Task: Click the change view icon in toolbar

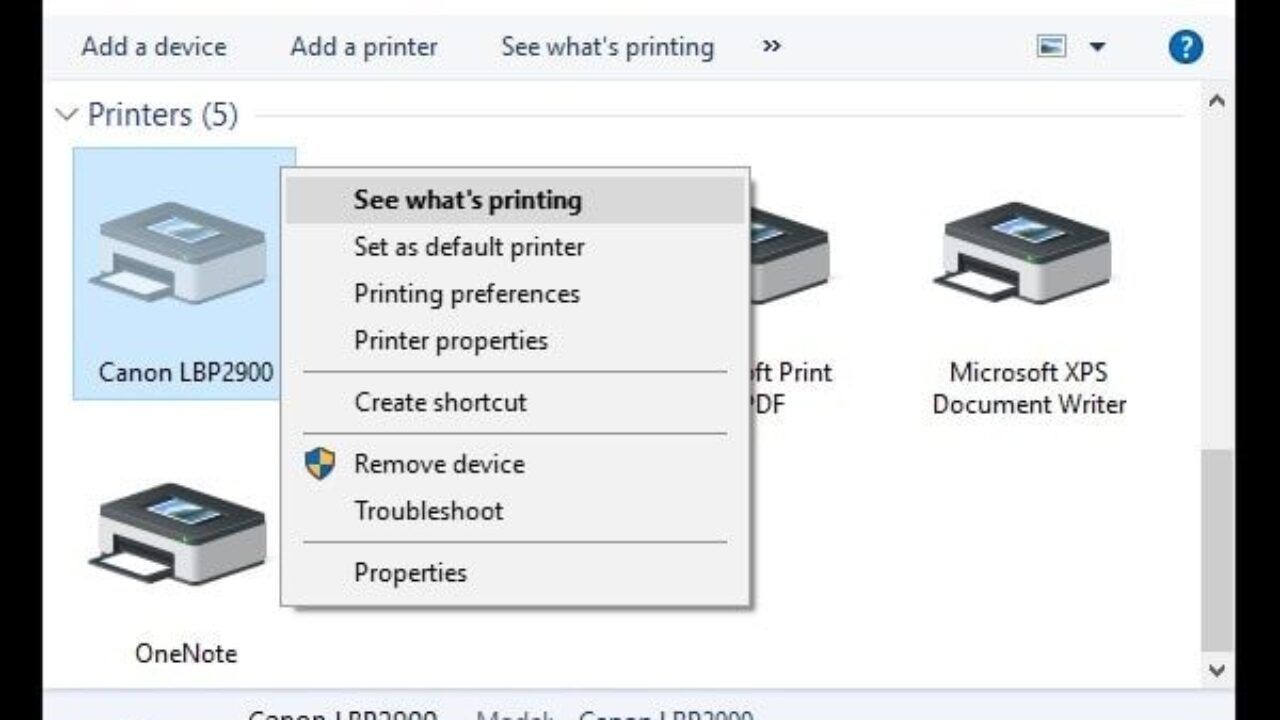Action: pyautogui.click(x=1051, y=46)
